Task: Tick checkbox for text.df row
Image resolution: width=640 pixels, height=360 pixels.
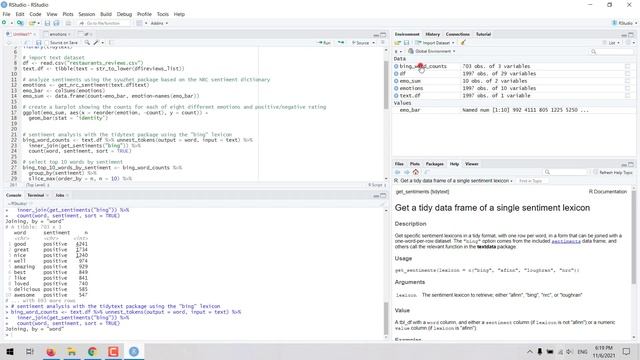Action: [628, 96]
